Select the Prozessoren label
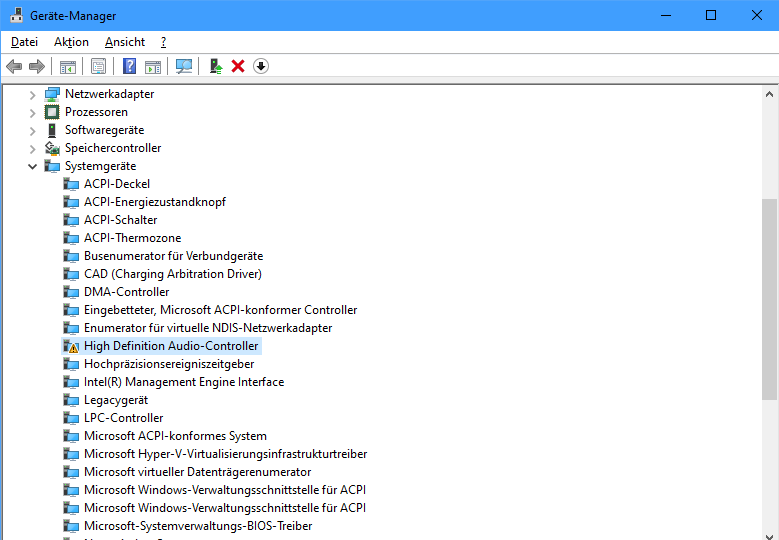Screen dimensions: 779x540 tap(96, 112)
